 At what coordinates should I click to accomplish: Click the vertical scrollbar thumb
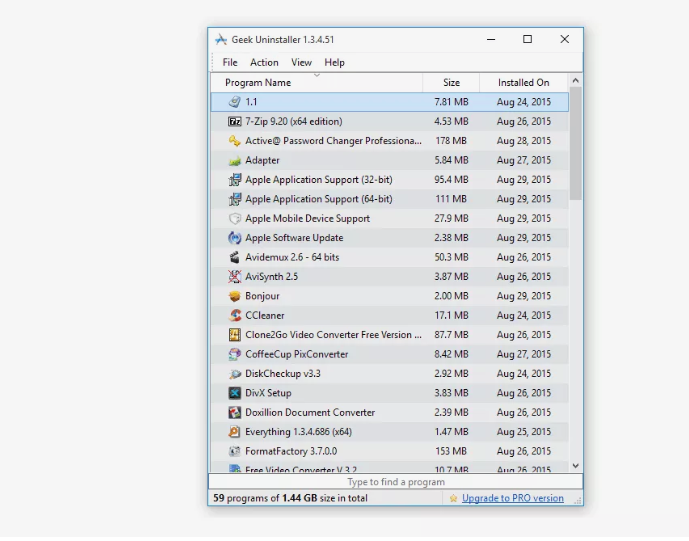576,144
